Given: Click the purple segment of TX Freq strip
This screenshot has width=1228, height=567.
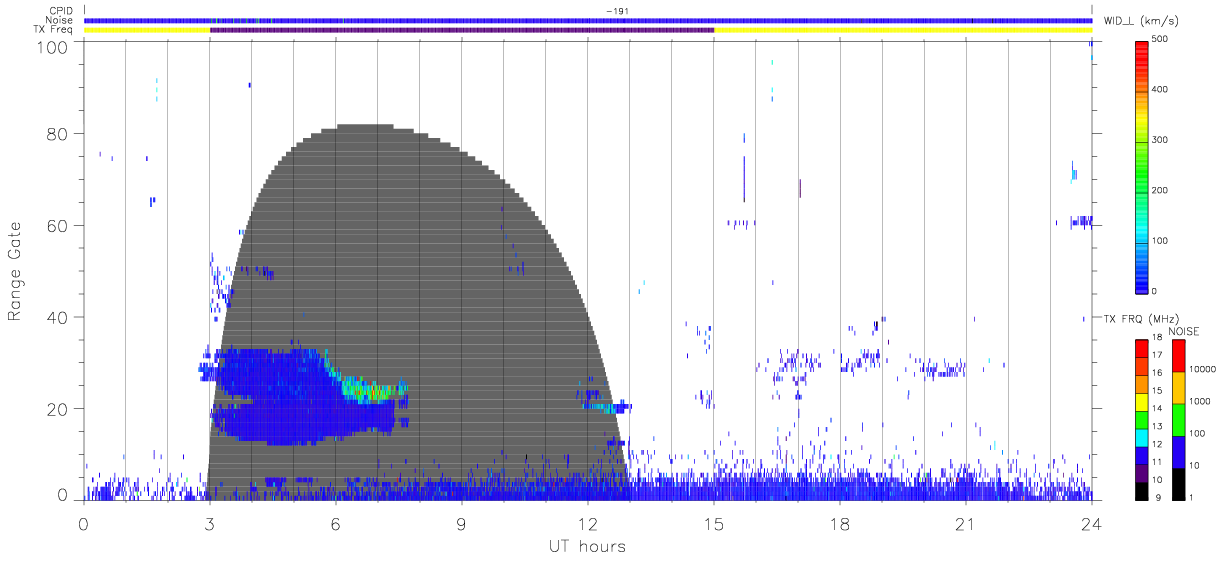Looking at the screenshot, I should (x=462, y=30).
